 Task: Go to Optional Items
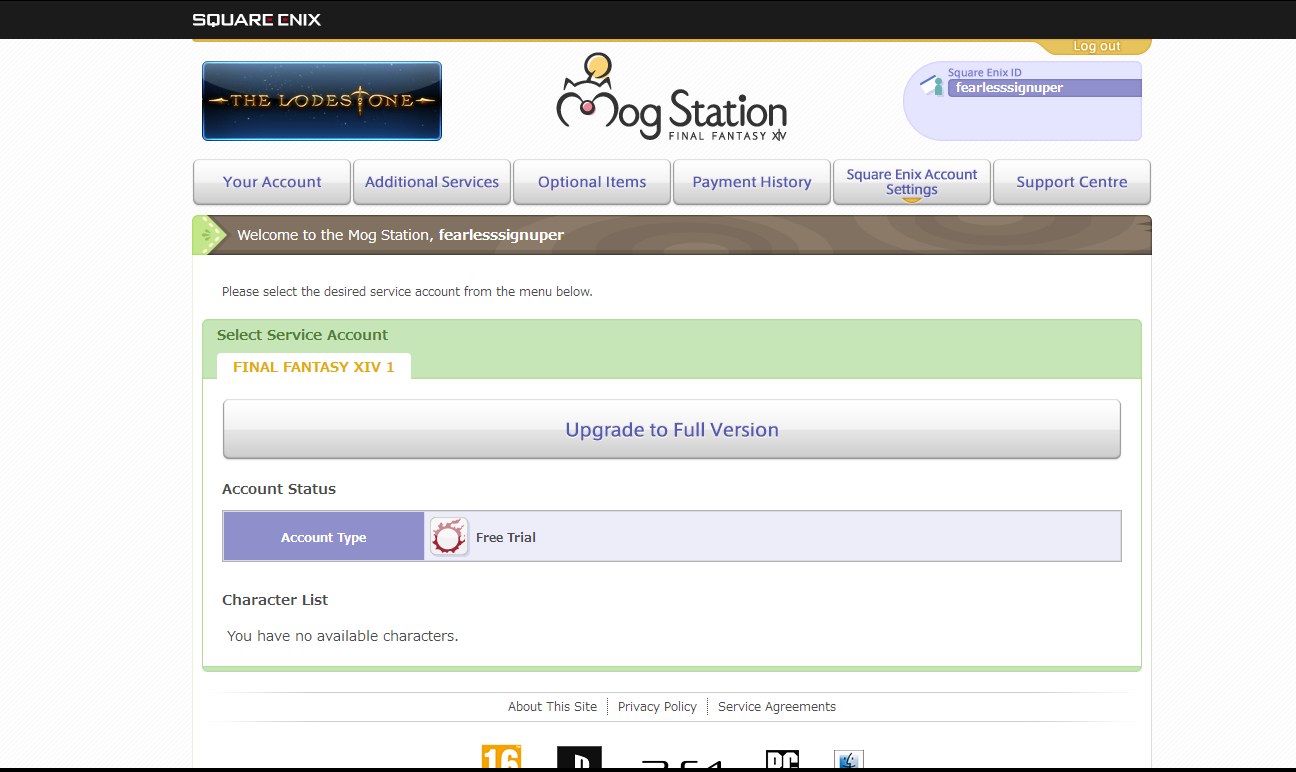click(592, 182)
